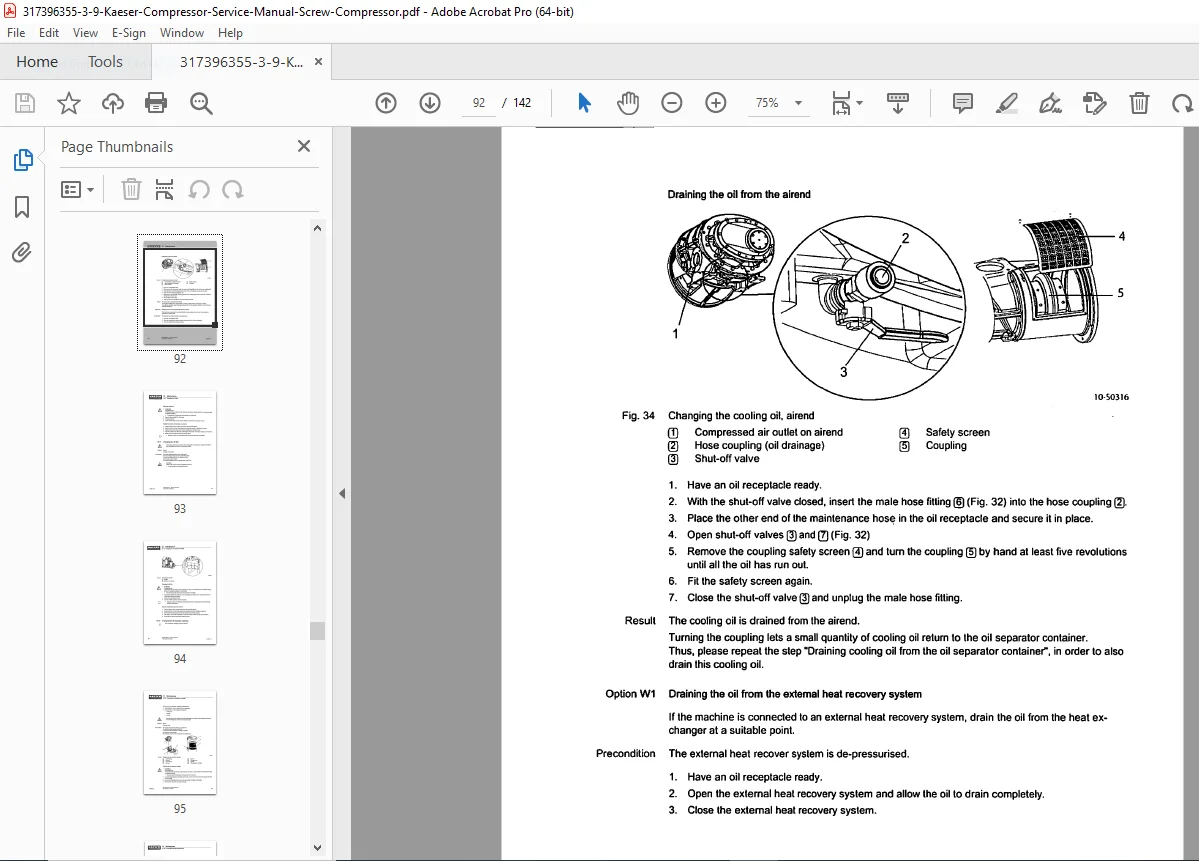Click the legend entry "Shut-off valve"
The width and height of the screenshot is (1199, 861).
pos(726,459)
